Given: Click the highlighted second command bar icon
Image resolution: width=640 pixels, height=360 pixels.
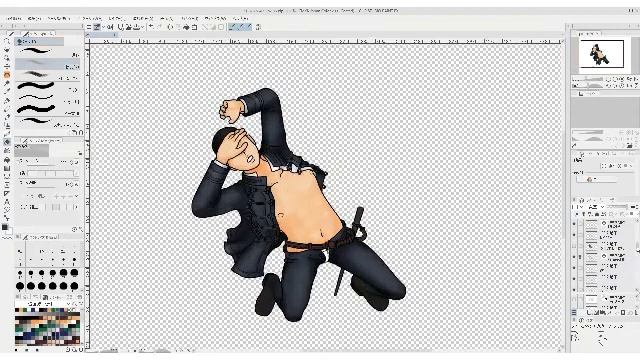Looking at the screenshot, I should click(97, 27).
